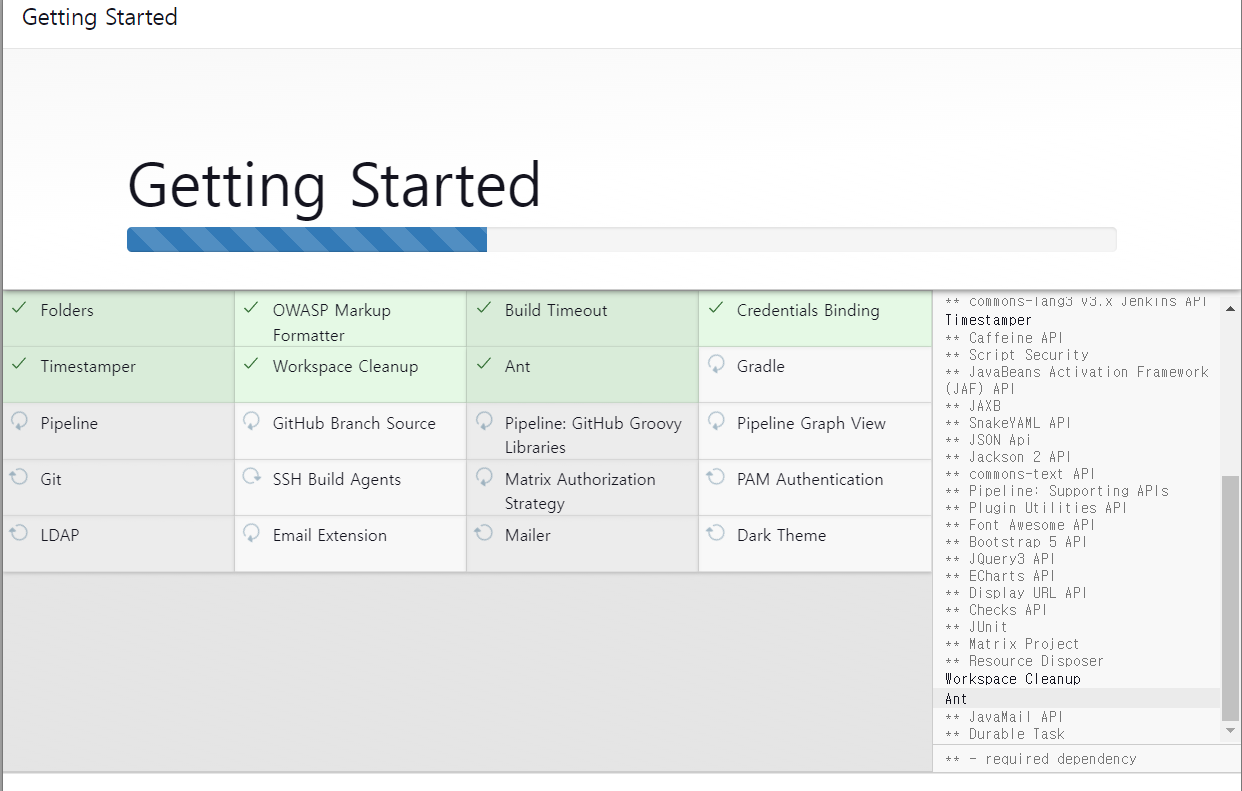This screenshot has width=1242, height=791.
Task: Select the Mailer plugin label
Action: (528, 535)
